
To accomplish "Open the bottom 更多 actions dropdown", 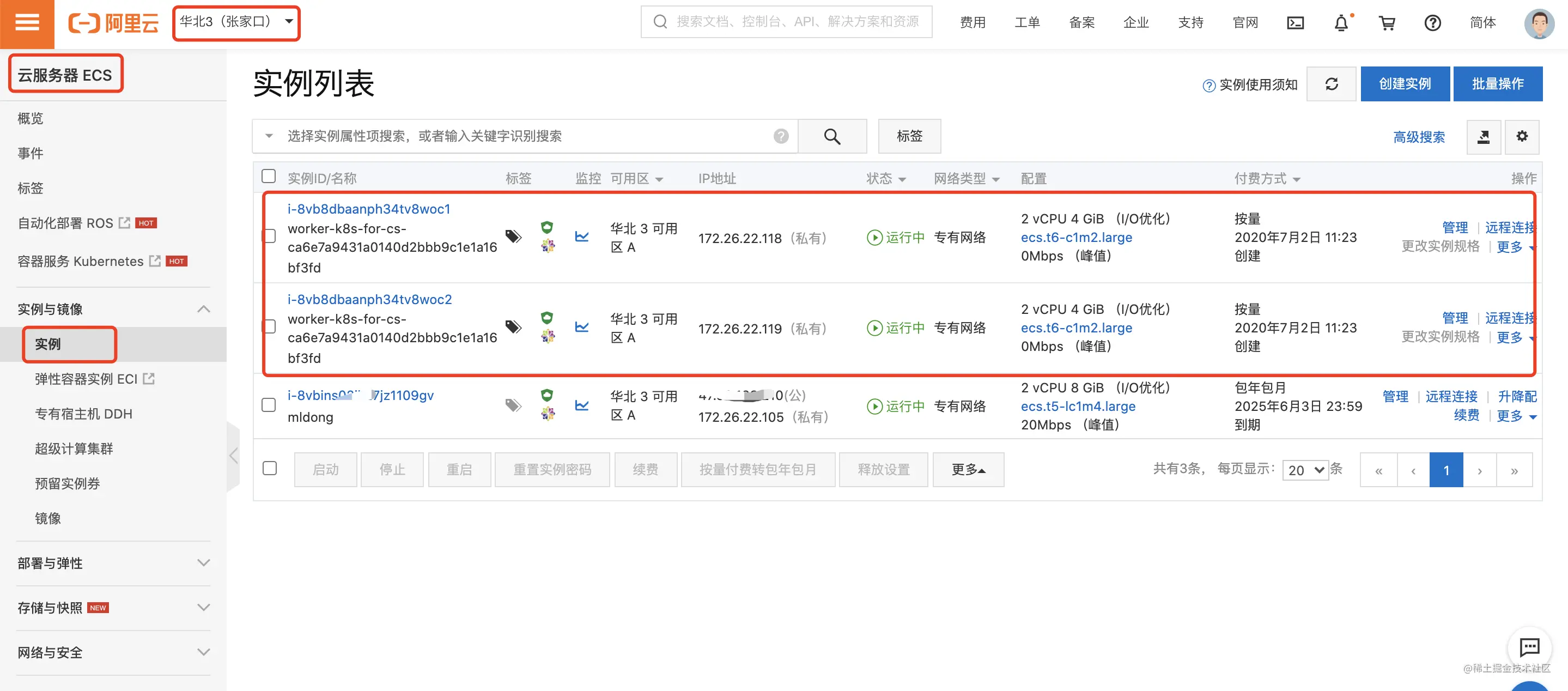I will pyautogui.click(x=968, y=470).
